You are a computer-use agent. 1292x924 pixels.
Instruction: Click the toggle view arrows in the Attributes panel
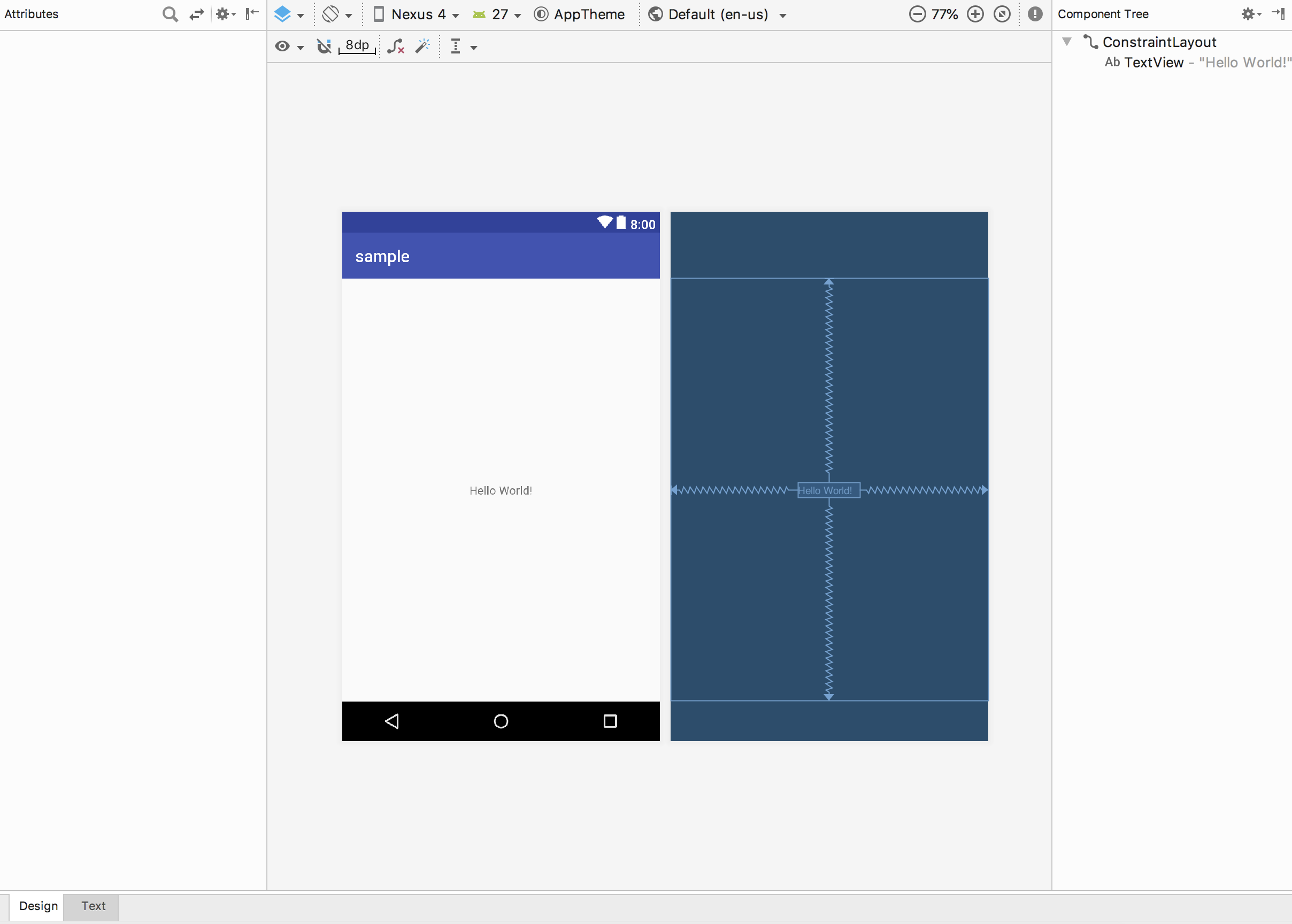click(197, 14)
